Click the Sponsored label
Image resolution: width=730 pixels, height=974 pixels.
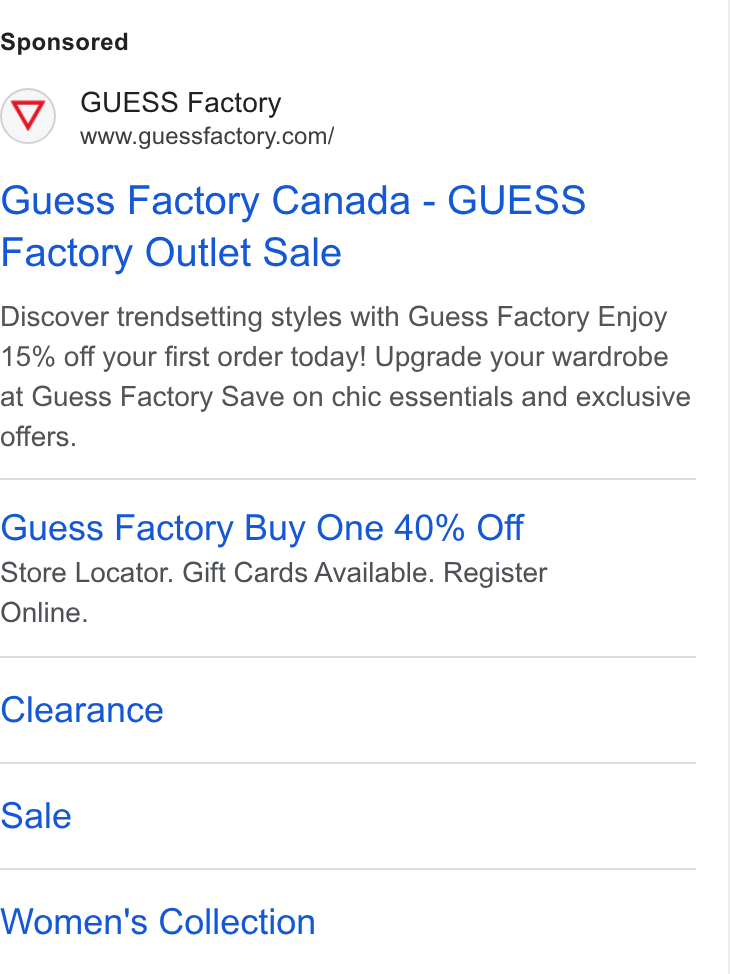pyautogui.click(x=65, y=42)
